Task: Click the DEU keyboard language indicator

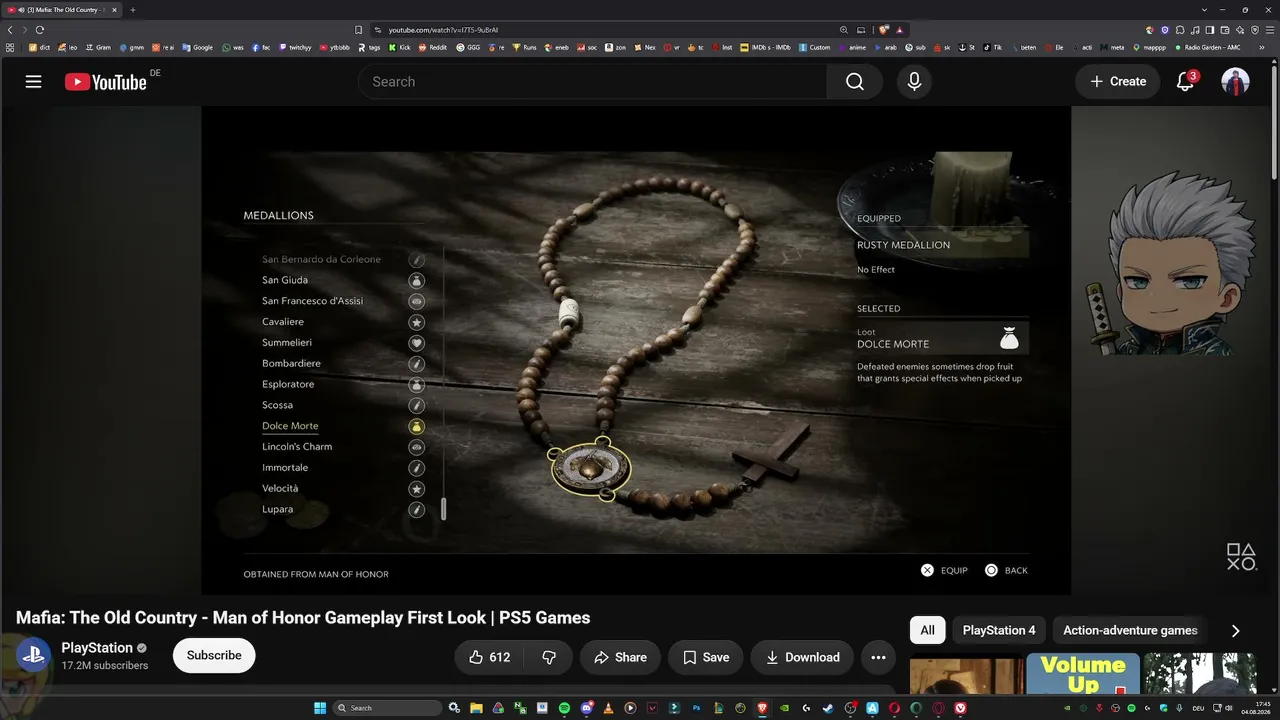Action: 1198,708
